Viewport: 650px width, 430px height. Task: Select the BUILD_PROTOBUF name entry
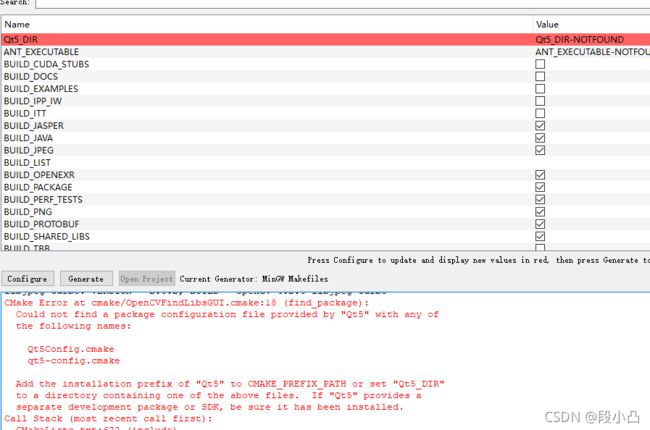pos(41,224)
